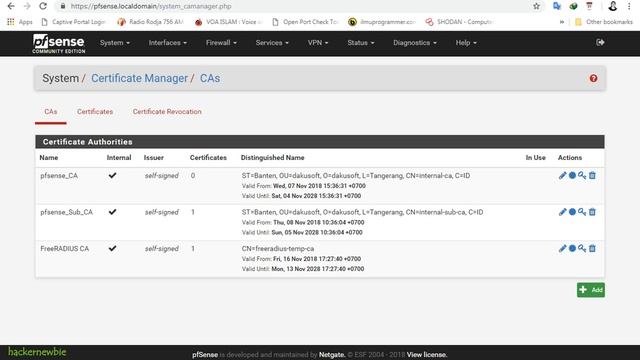Open the red help question mark icon
640x360 pixels.
point(593,78)
